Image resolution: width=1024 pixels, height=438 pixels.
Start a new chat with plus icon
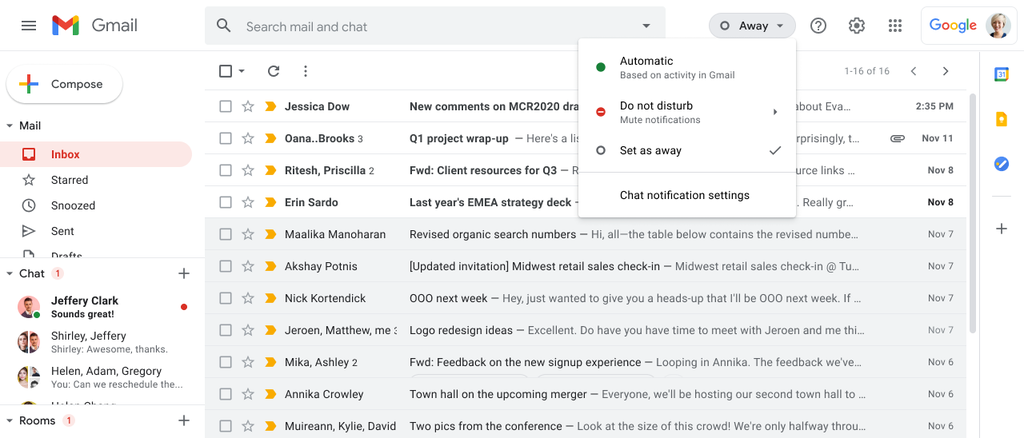tap(184, 274)
